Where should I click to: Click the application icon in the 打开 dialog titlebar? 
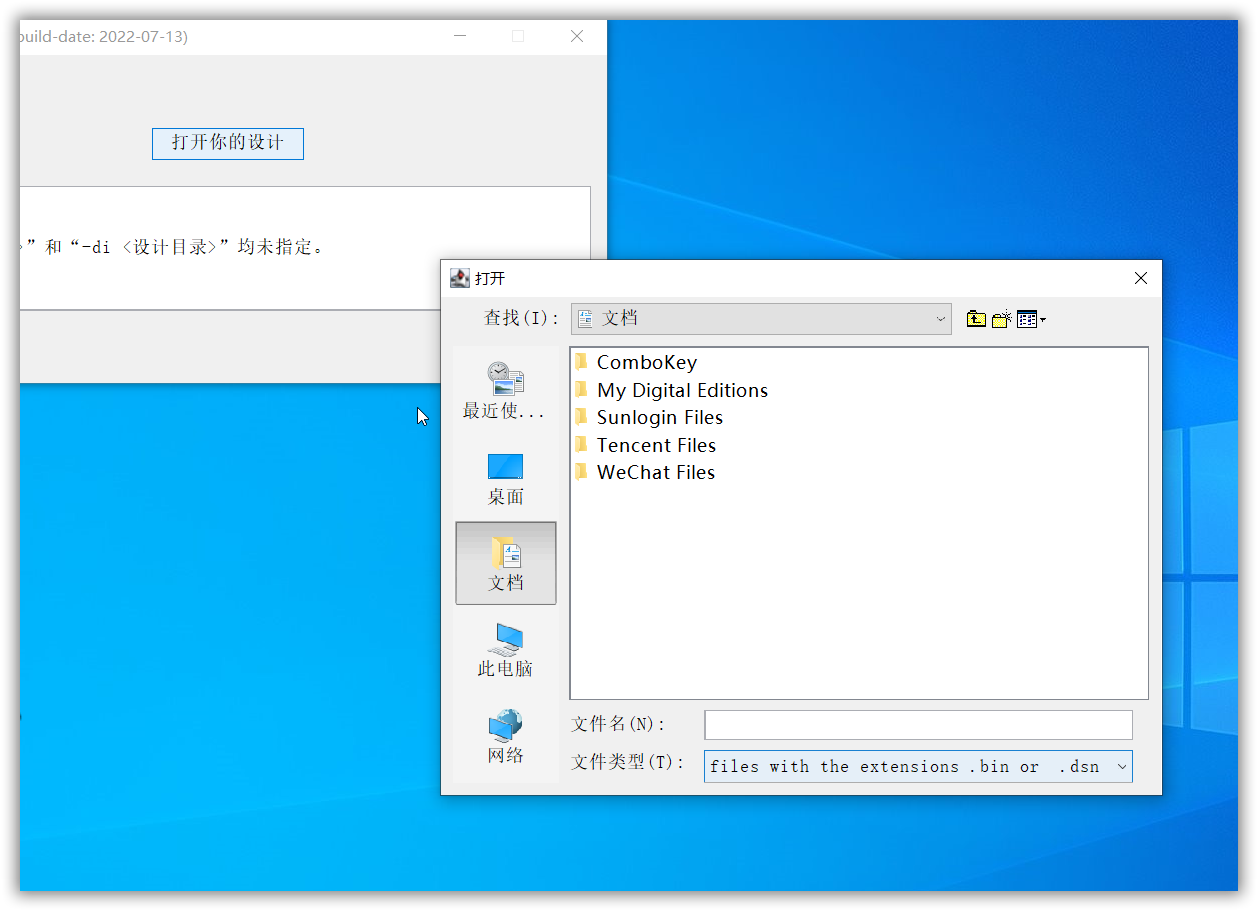[x=459, y=278]
